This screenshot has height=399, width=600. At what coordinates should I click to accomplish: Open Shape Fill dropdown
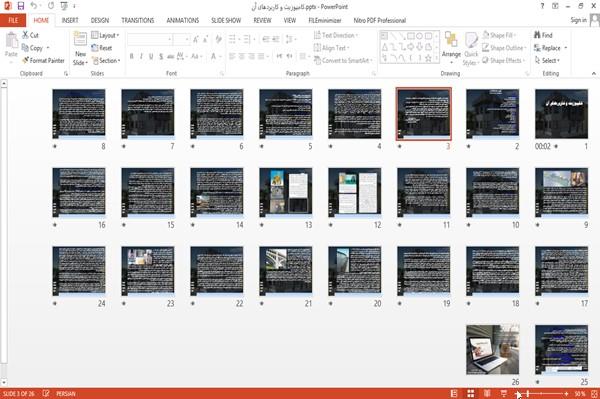coord(498,35)
